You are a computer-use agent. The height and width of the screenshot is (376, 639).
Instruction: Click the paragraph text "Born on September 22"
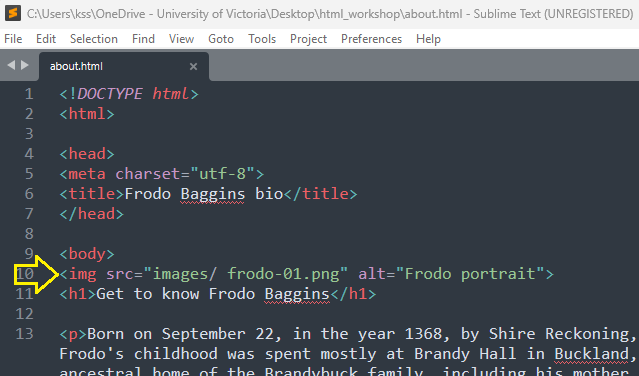click(x=184, y=334)
